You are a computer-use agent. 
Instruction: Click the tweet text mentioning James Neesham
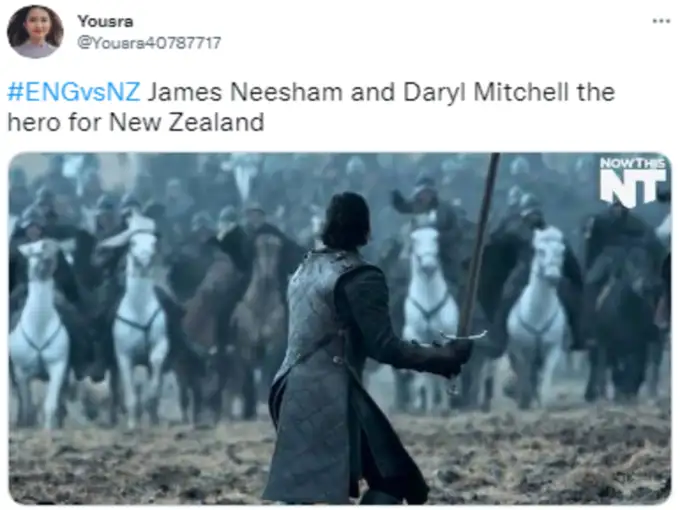(x=311, y=107)
